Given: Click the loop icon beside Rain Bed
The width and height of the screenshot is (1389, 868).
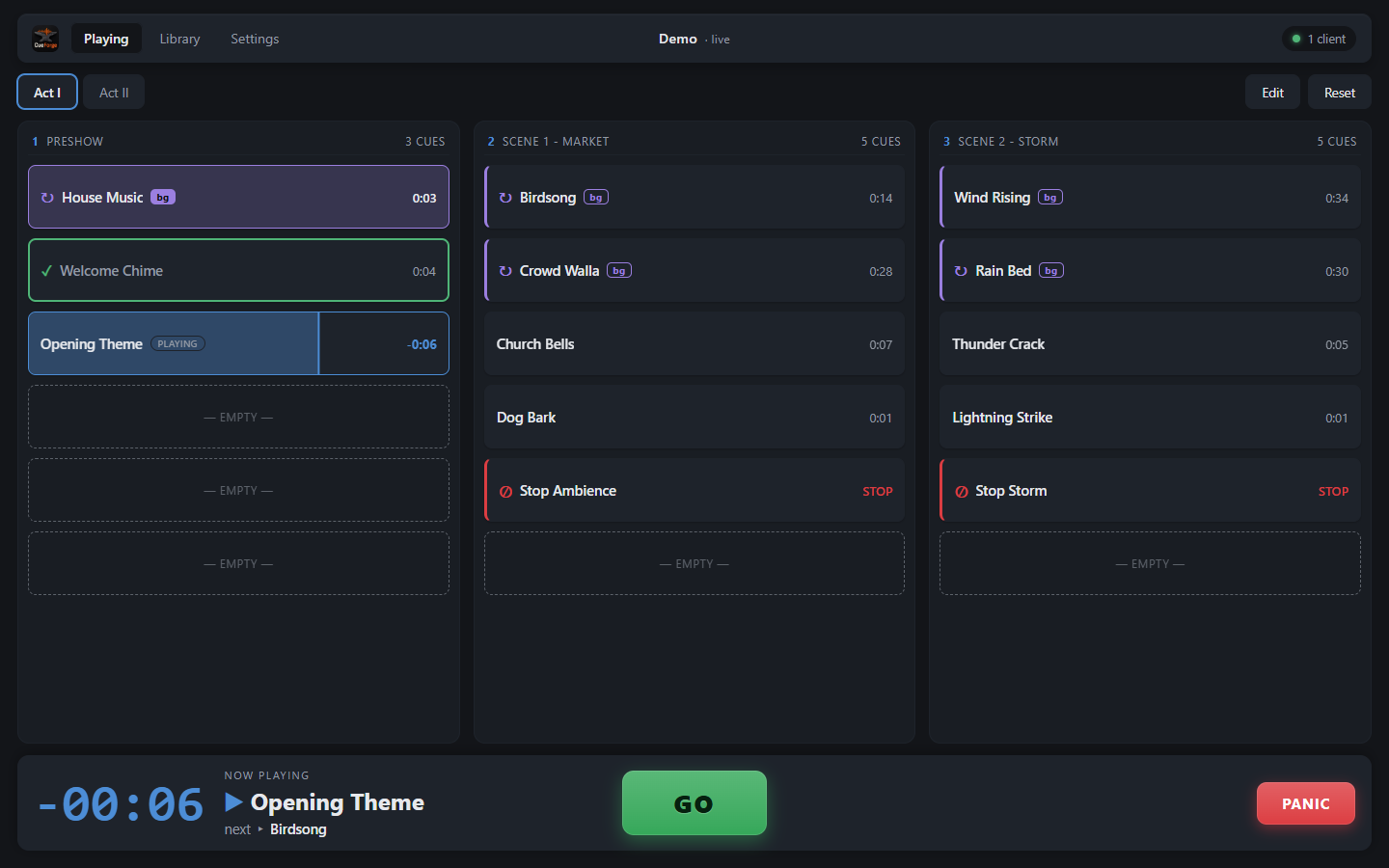Looking at the screenshot, I should (961, 271).
